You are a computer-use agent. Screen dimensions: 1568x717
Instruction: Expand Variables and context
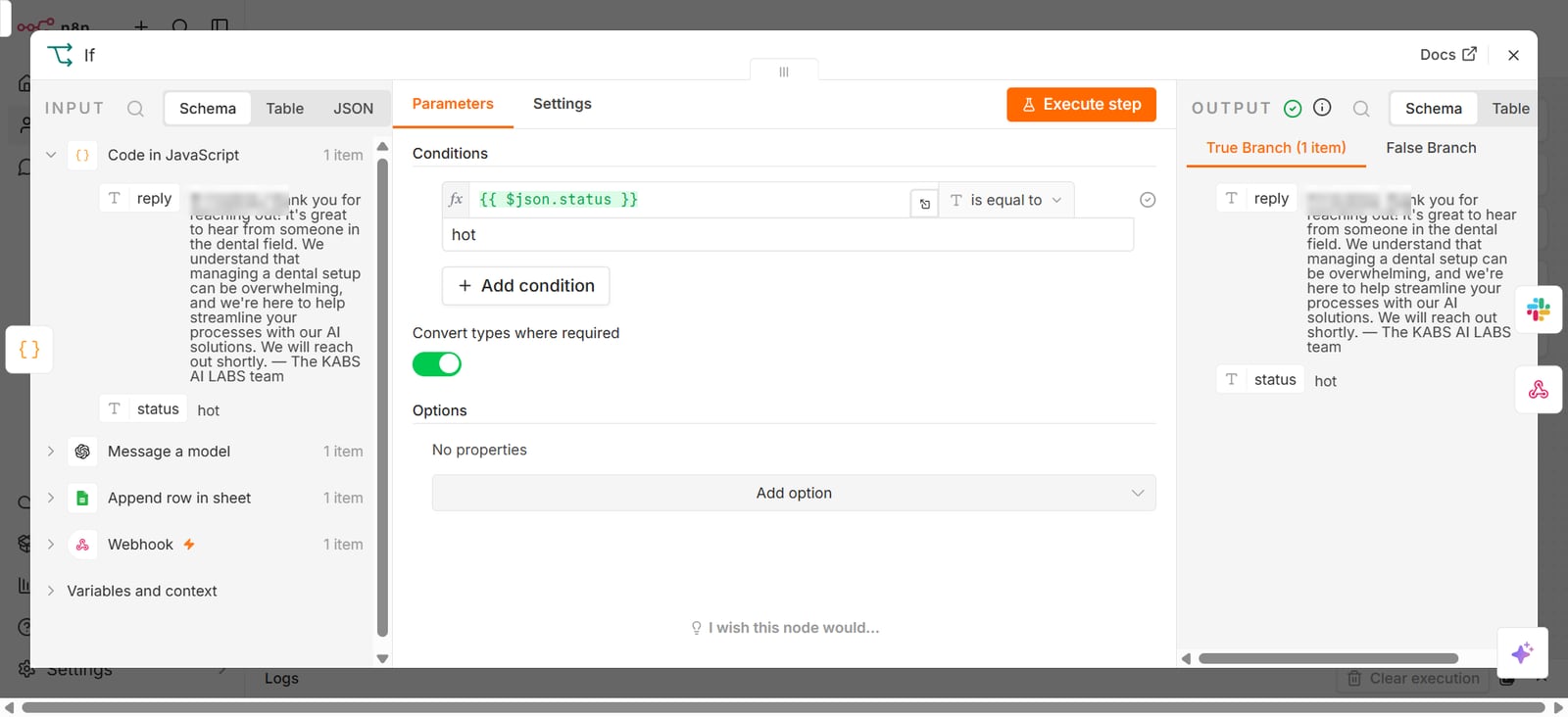[51, 591]
